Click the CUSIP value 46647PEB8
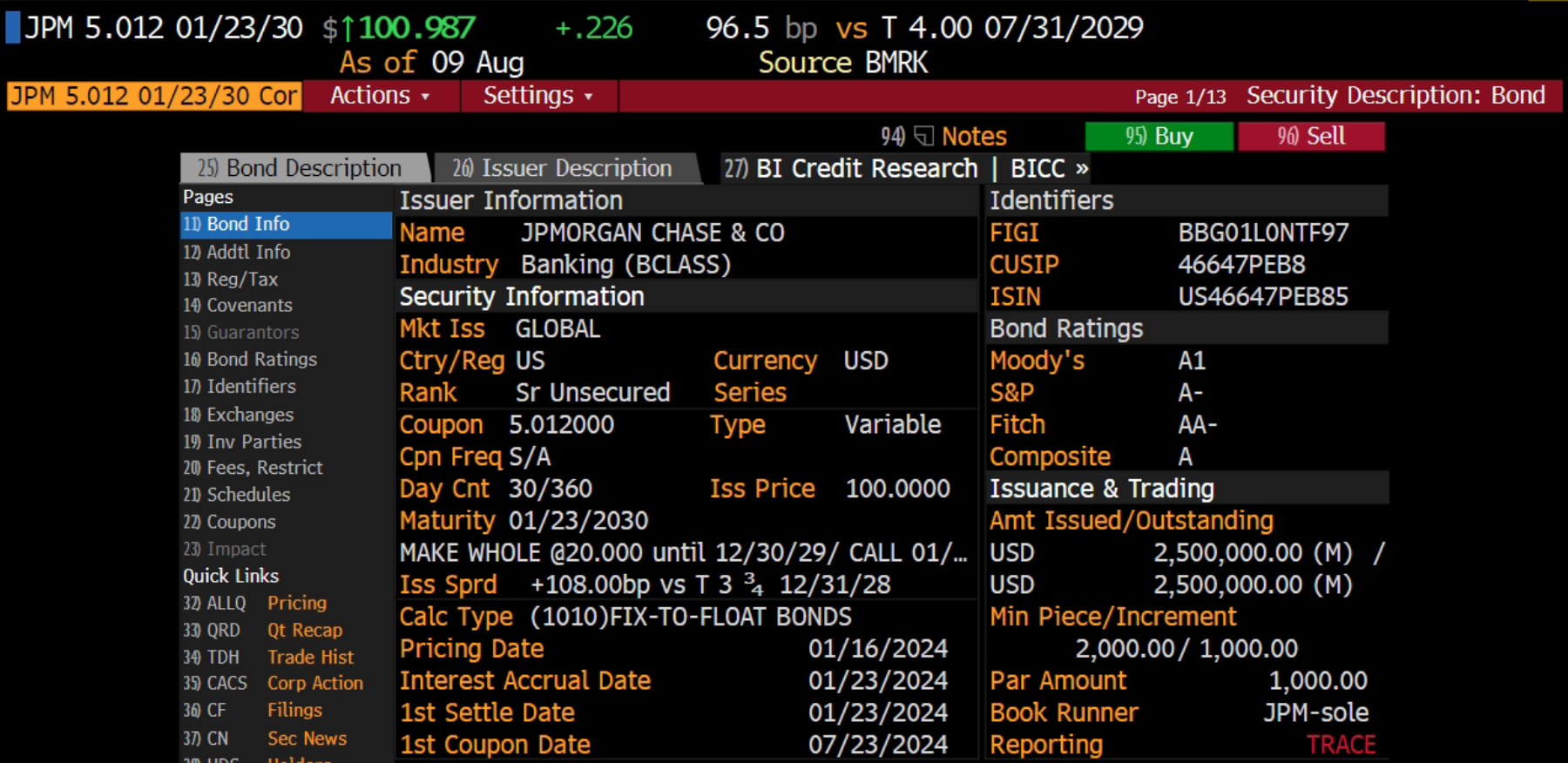 pos(1241,265)
